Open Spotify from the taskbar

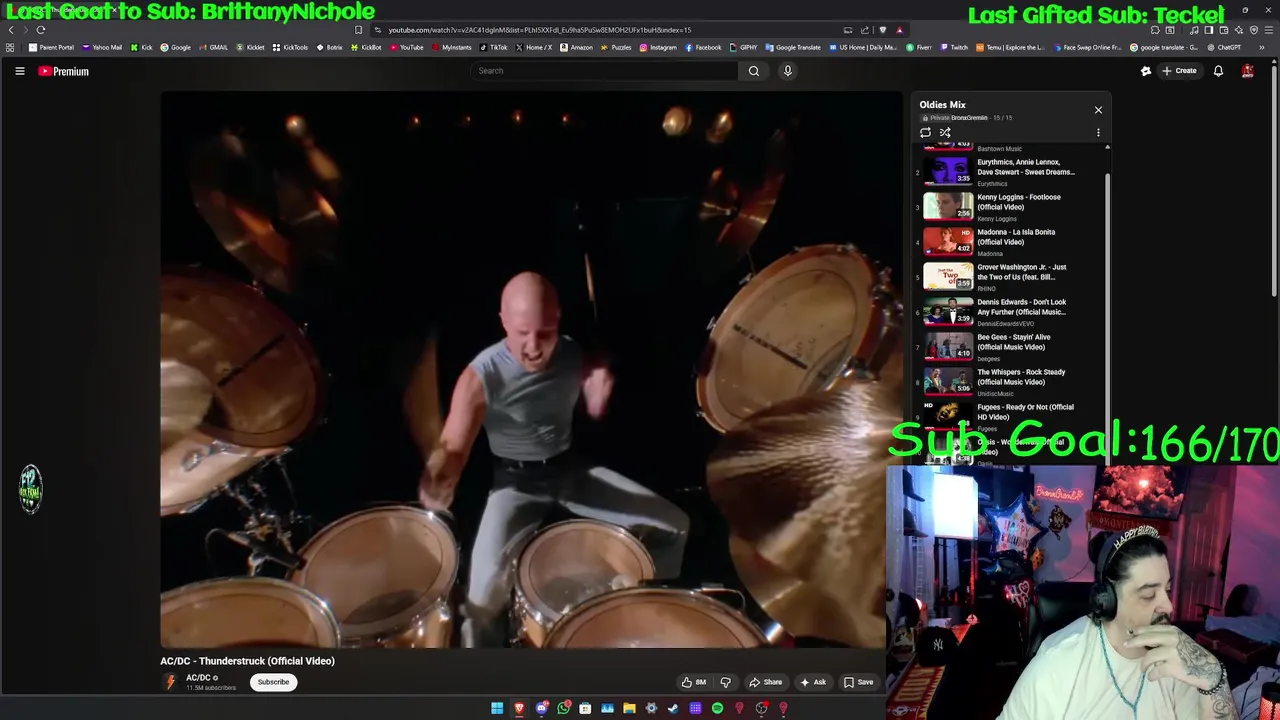click(717, 708)
